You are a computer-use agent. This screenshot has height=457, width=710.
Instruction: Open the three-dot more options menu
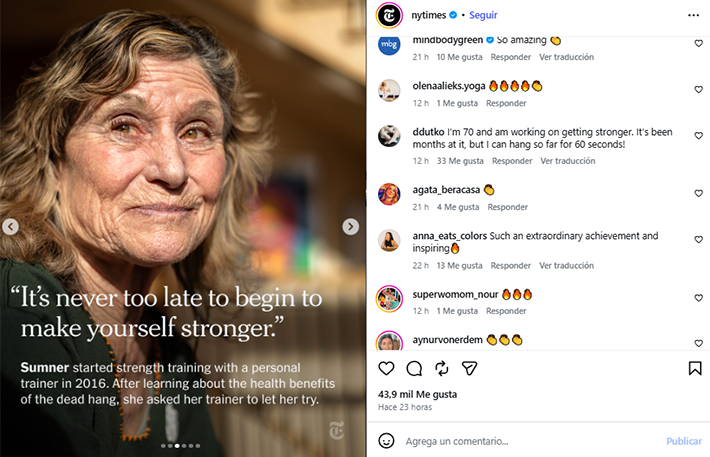pos(694,15)
